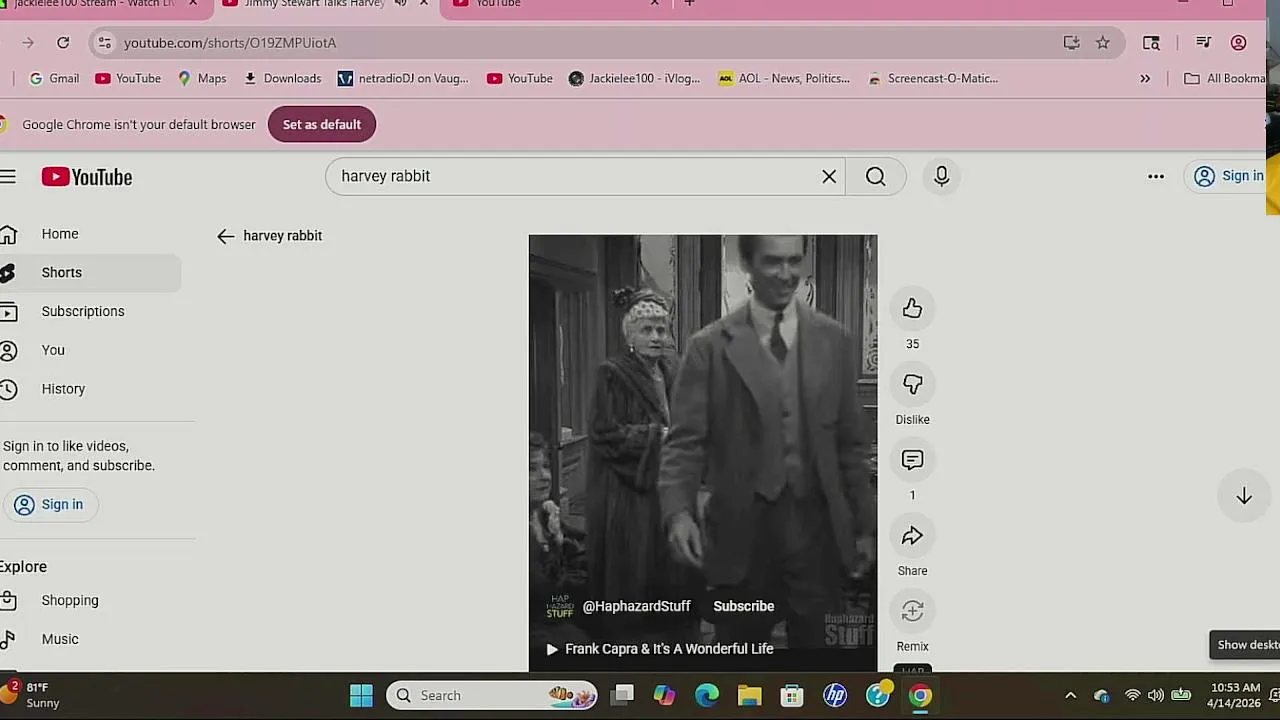Run search with magnifier button

click(x=876, y=176)
